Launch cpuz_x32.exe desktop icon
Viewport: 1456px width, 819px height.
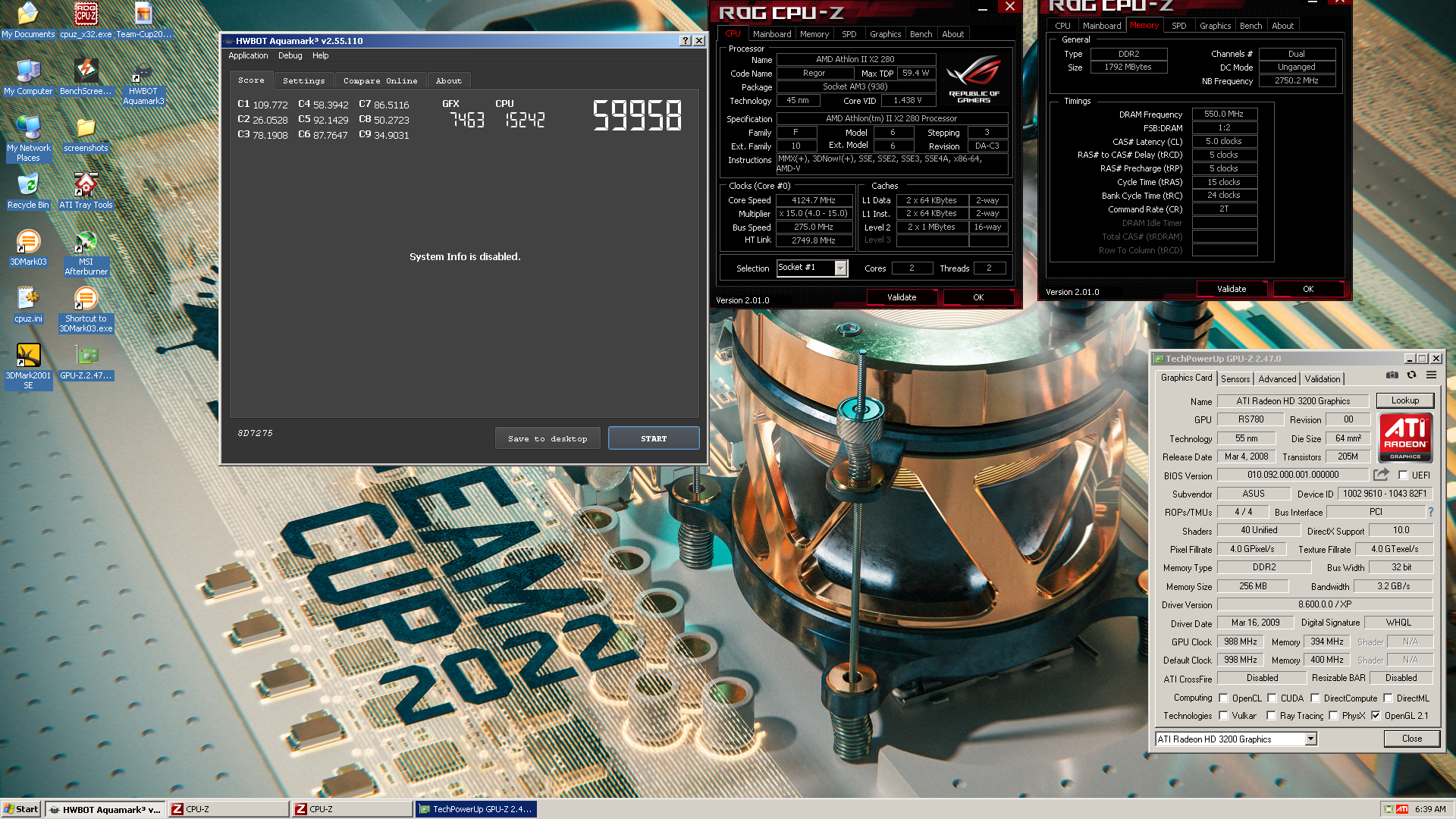[86, 20]
